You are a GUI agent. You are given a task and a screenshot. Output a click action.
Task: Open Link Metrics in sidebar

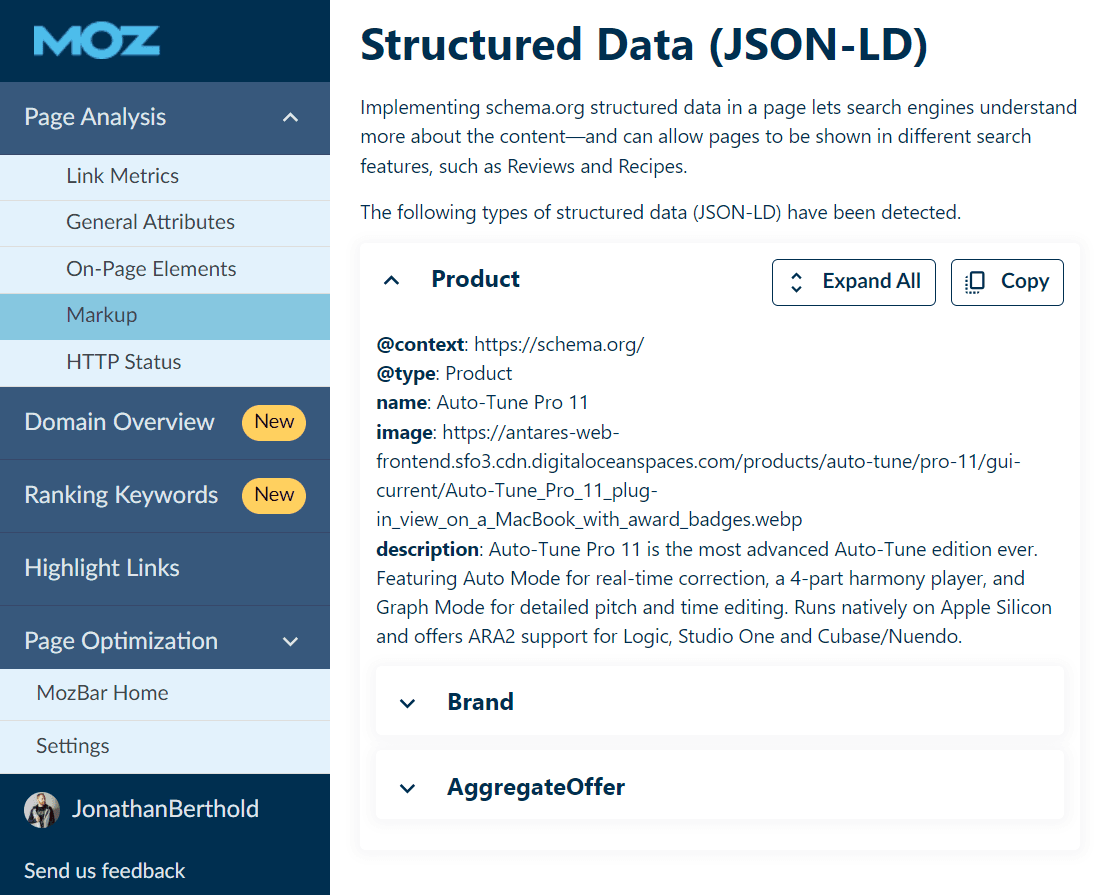tap(122, 176)
